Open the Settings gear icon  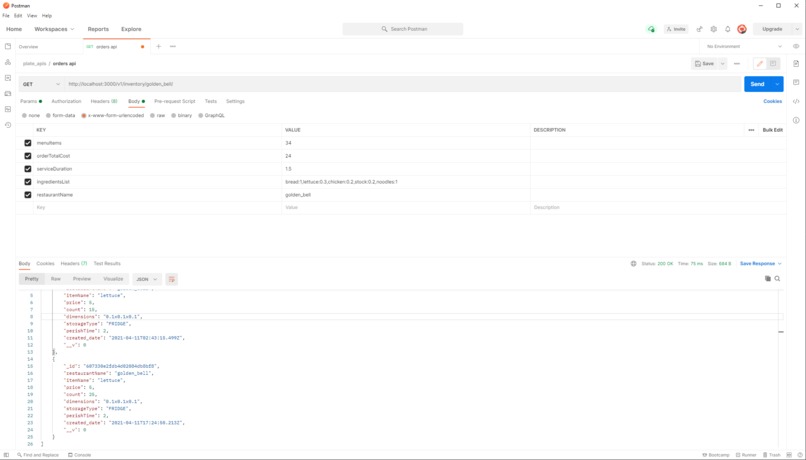point(713,29)
